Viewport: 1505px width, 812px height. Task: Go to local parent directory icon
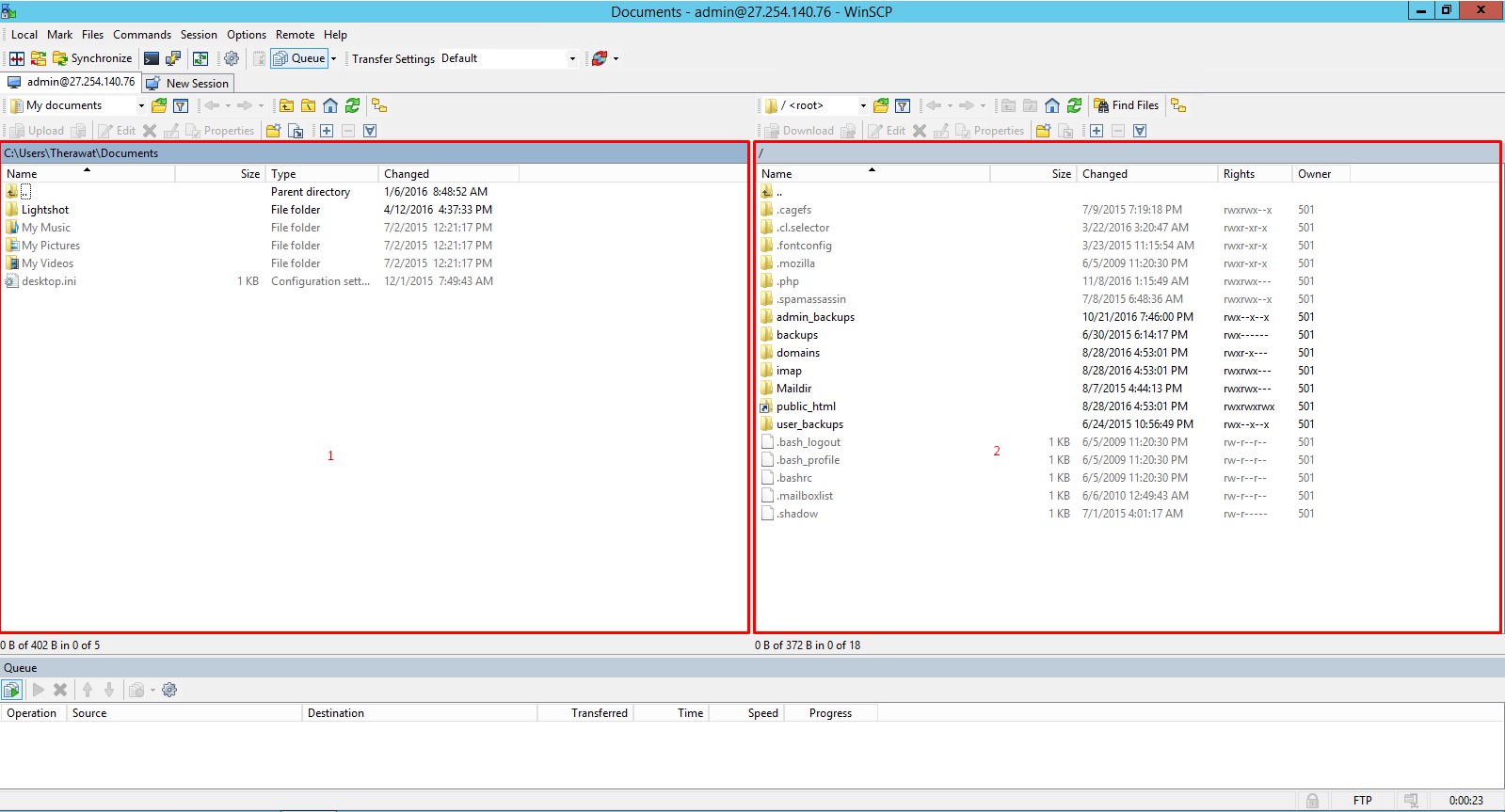tap(286, 105)
